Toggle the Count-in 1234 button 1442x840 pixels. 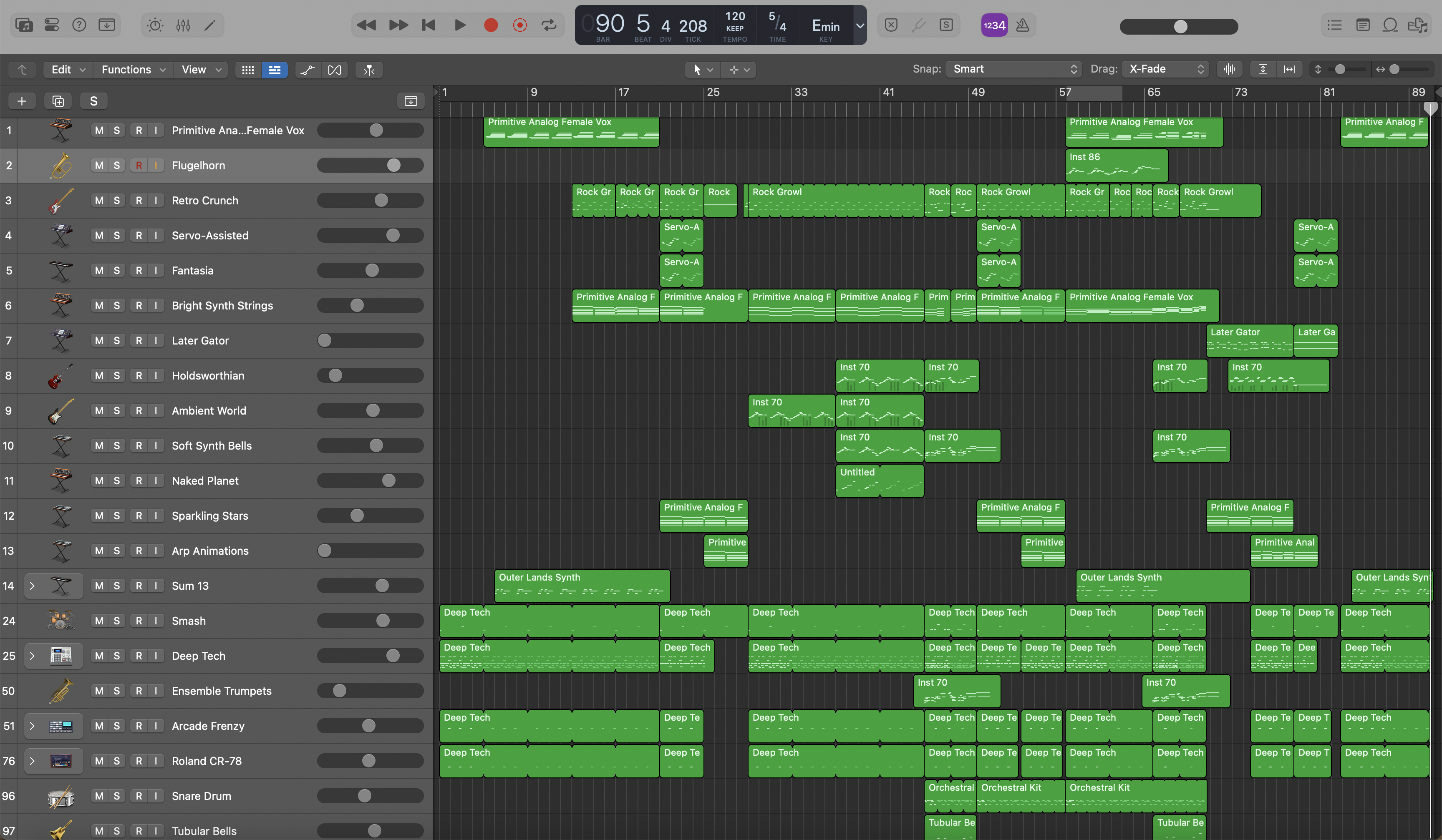click(994, 25)
